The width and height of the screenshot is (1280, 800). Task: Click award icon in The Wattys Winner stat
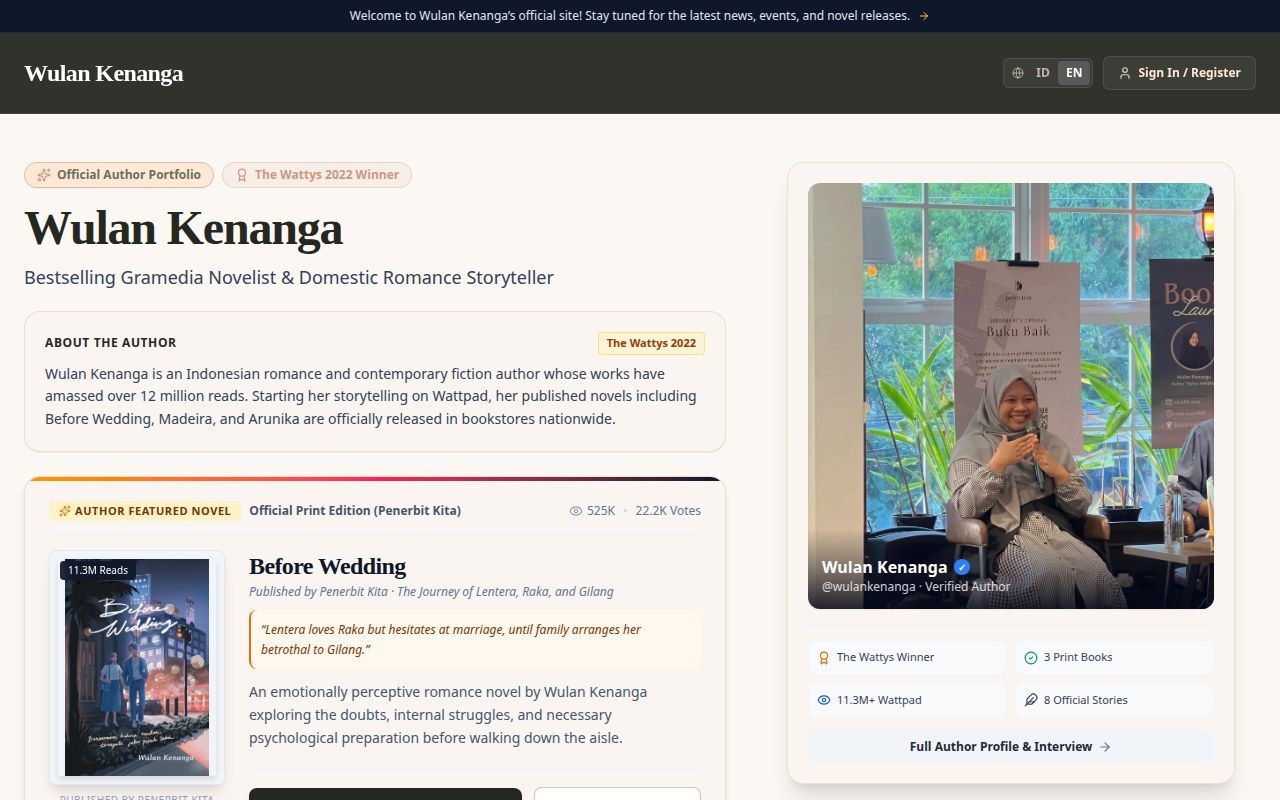click(824, 658)
